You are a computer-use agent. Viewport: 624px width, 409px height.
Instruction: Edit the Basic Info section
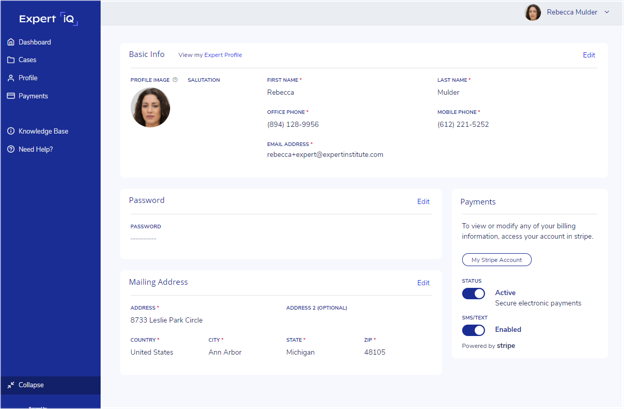(x=589, y=55)
